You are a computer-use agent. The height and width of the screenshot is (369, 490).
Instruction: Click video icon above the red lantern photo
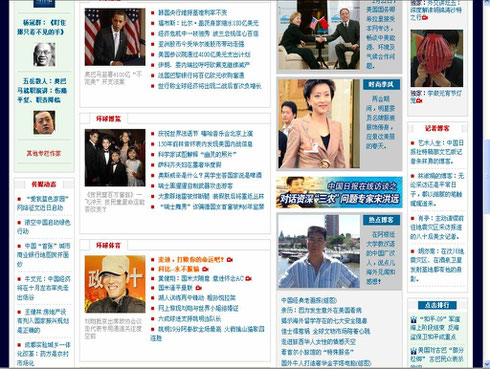pos(425,18)
